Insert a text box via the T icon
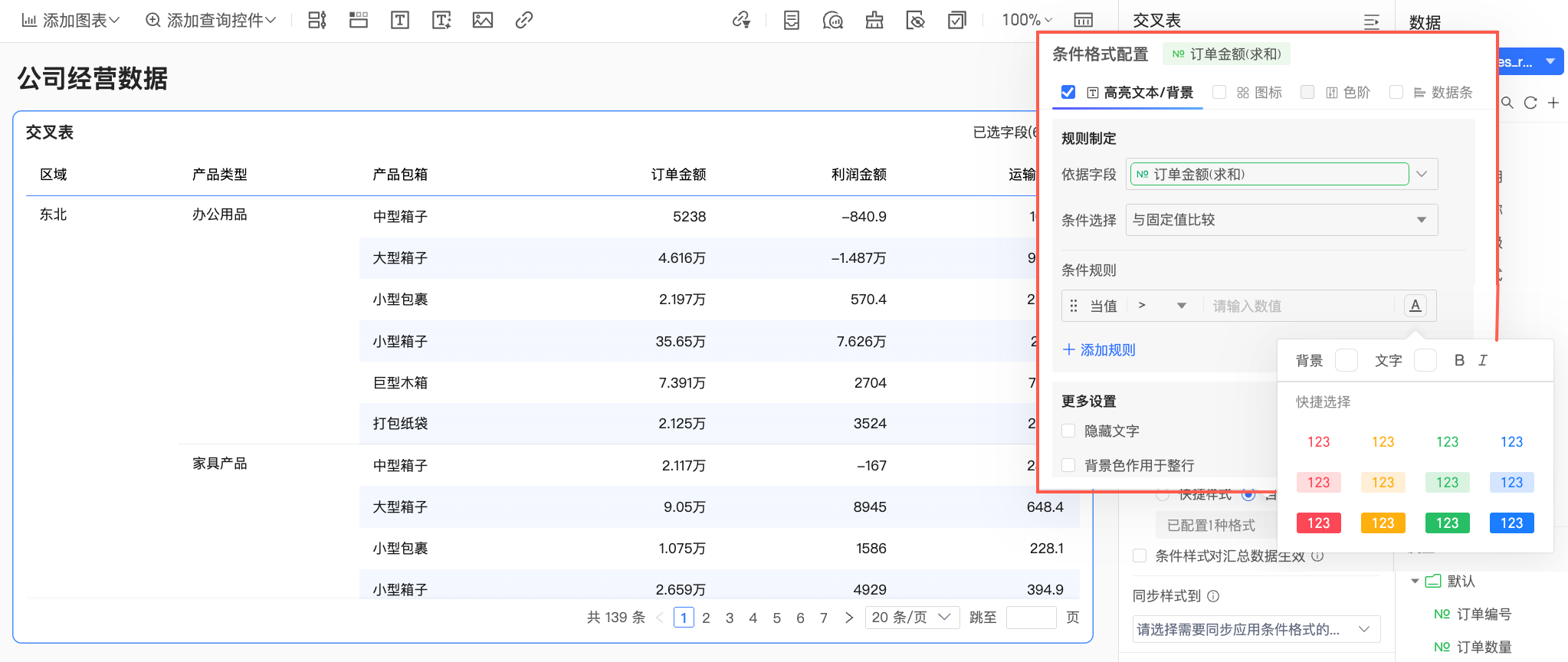This screenshot has width=1568, height=662. click(400, 20)
